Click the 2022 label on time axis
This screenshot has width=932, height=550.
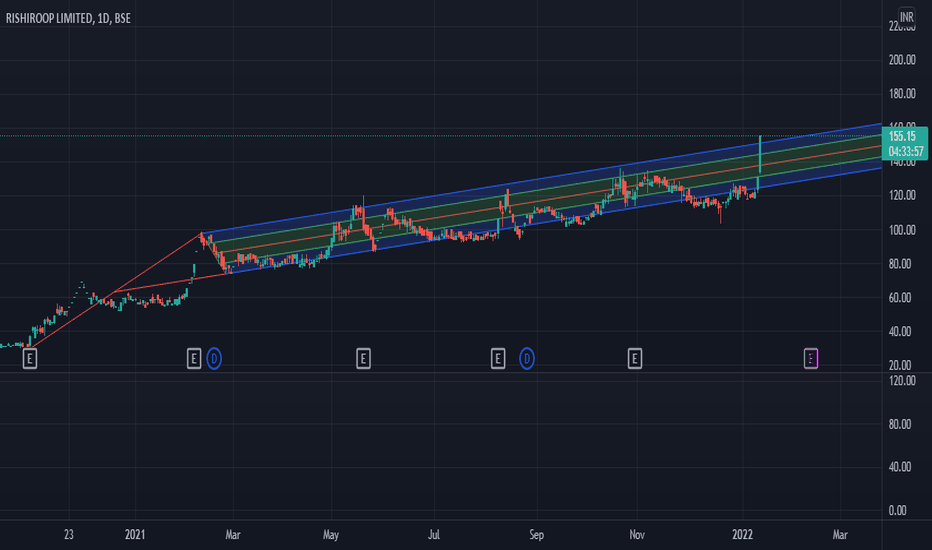tap(742, 535)
